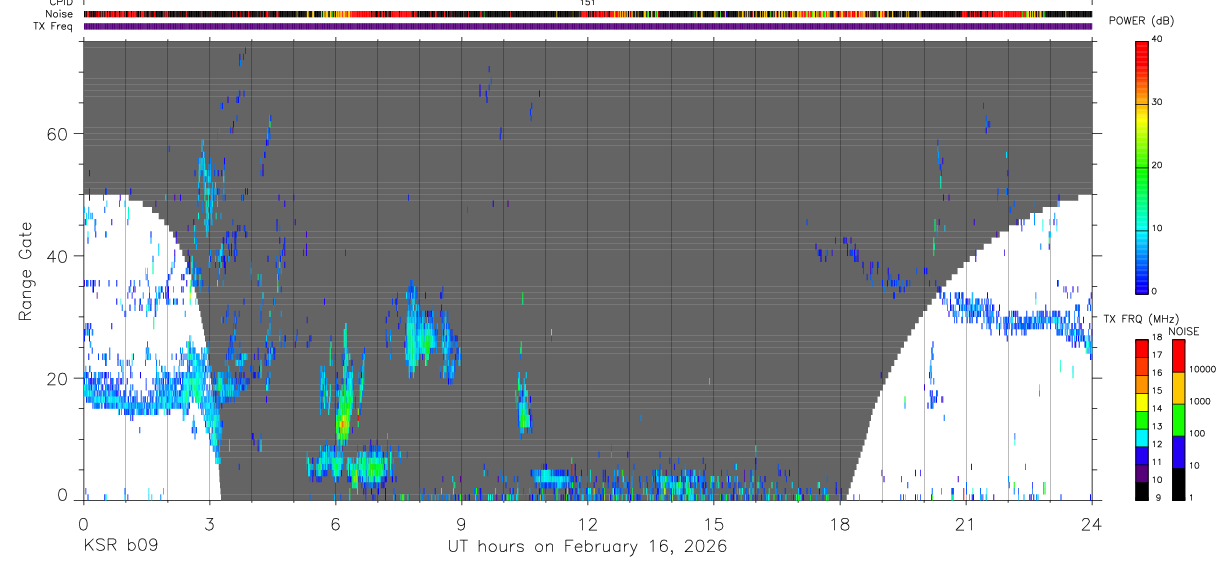Click the POWER (dB) color bar

(x=1141, y=166)
